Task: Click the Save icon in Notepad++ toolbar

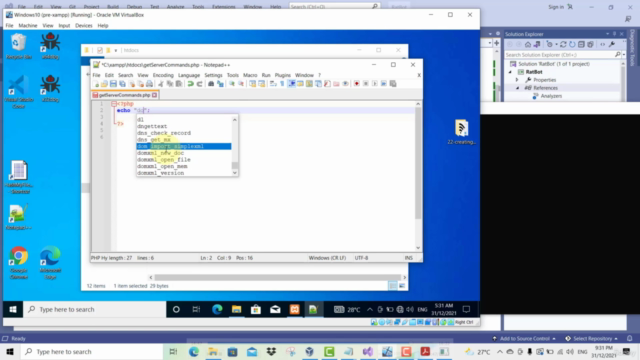Action: click(113, 84)
